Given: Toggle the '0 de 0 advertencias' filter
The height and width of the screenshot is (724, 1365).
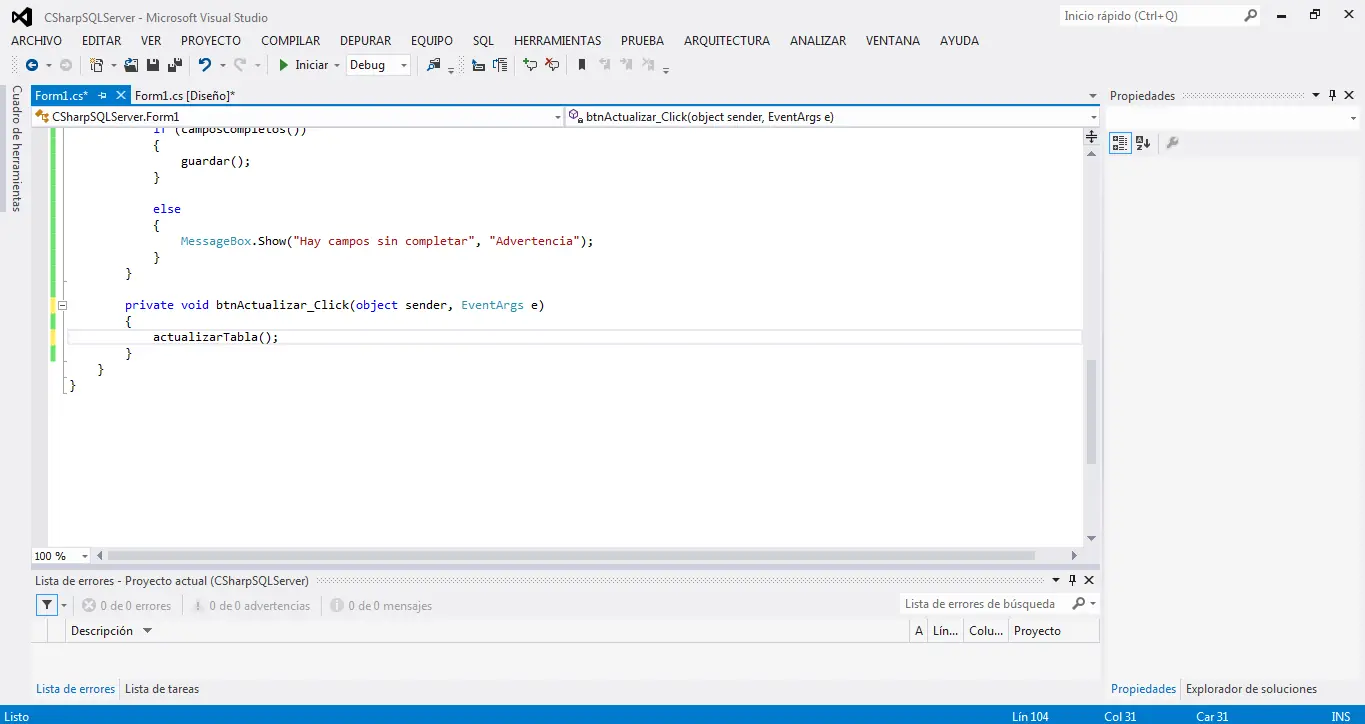Looking at the screenshot, I should pyautogui.click(x=252, y=605).
